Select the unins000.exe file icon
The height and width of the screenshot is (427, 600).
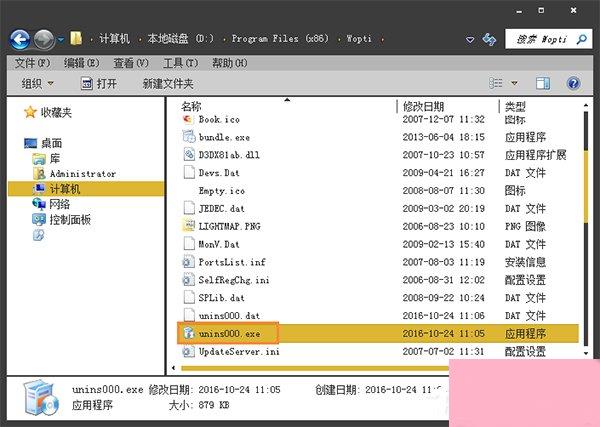click(189, 333)
